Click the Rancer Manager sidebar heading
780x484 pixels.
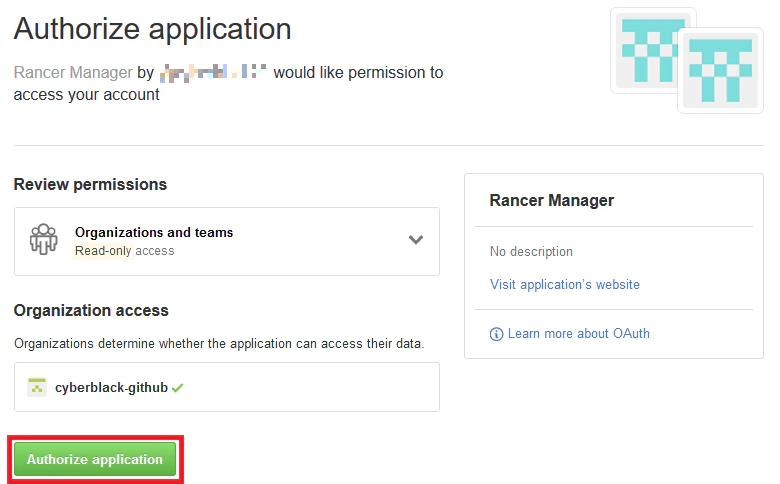(x=552, y=200)
